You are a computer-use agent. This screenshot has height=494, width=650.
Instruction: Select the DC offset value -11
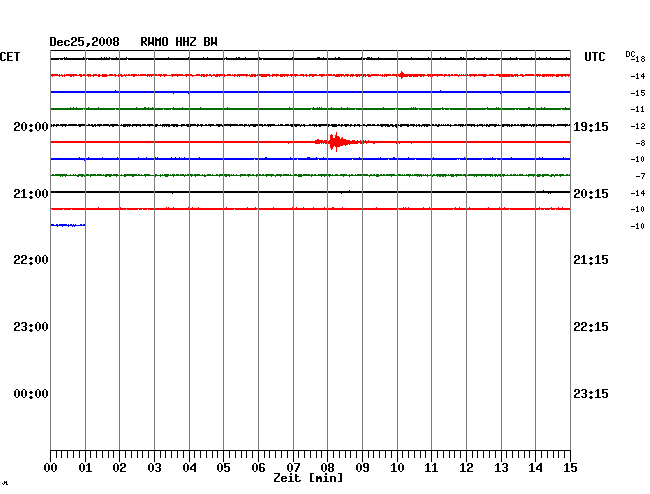click(x=638, y=109)
